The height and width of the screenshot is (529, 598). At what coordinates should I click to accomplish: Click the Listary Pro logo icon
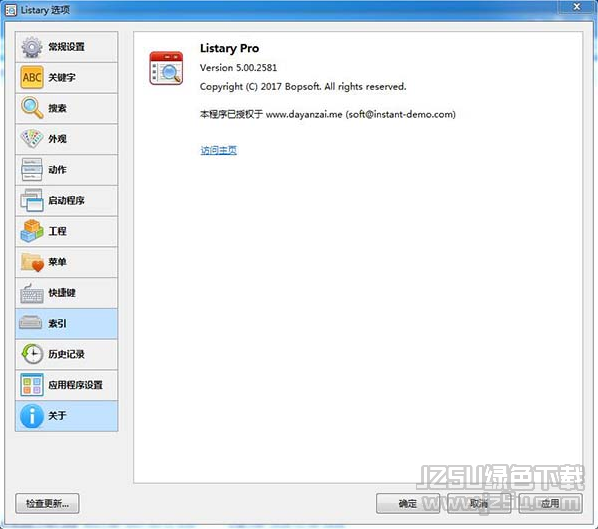pyautogui.click(x=166, y=68)
